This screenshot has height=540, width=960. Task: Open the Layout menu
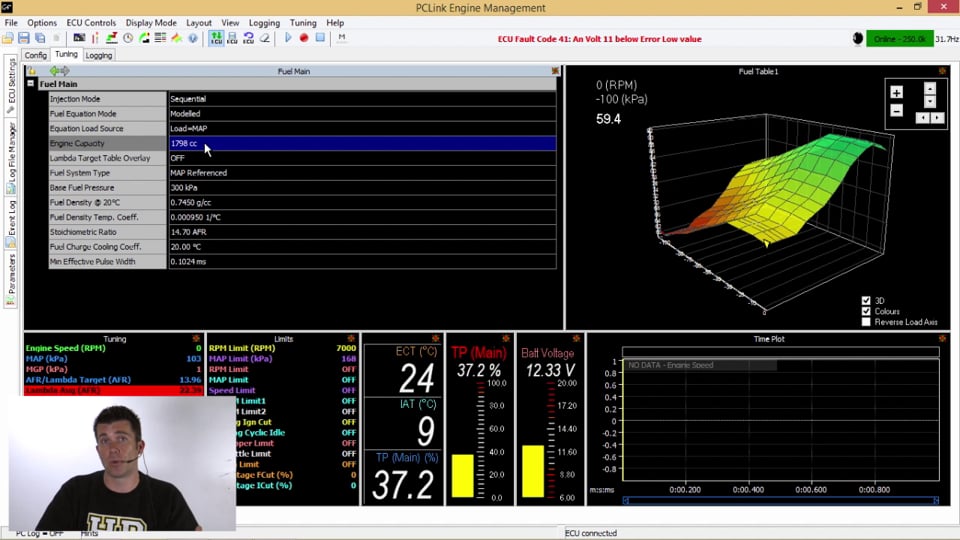coord(199,23)
